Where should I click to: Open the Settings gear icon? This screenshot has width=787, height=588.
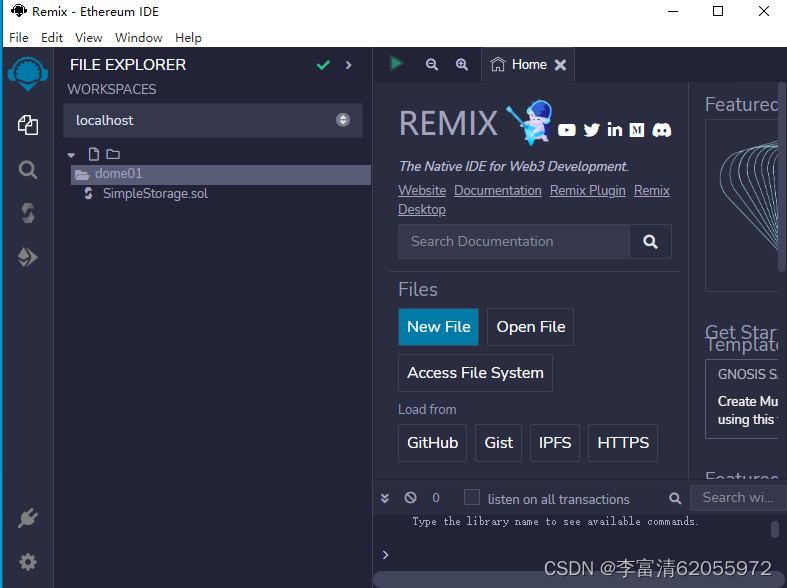pyautogui.click(x=28, y=562)
